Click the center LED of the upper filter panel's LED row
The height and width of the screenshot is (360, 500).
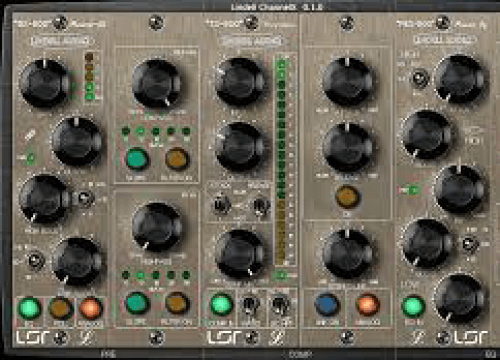click(156, 131)
